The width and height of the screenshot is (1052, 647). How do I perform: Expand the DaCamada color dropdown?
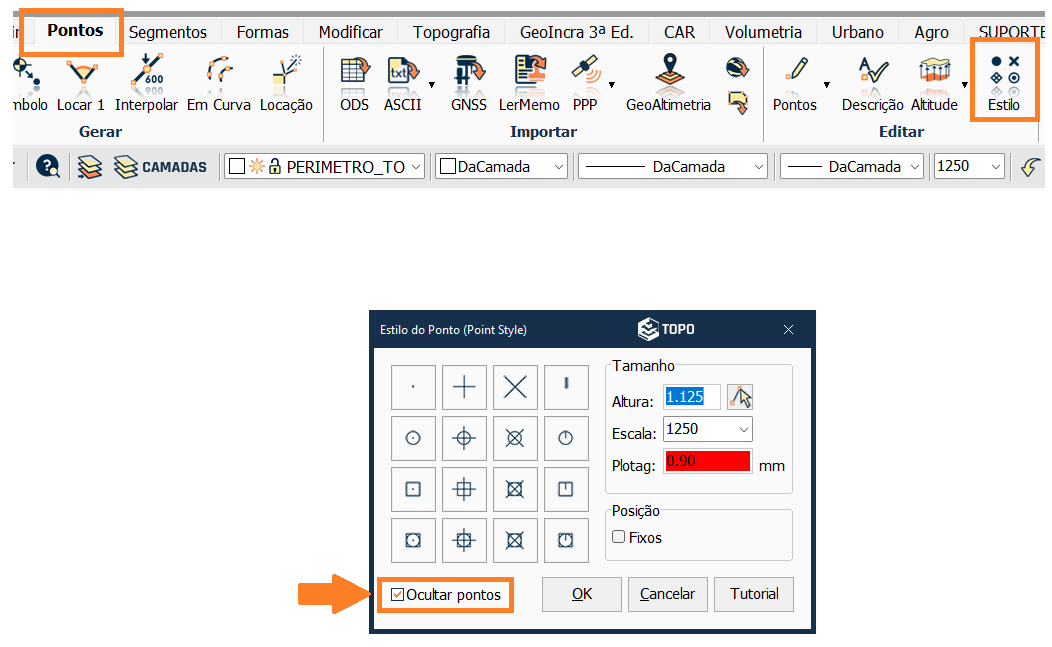[557, 167]
